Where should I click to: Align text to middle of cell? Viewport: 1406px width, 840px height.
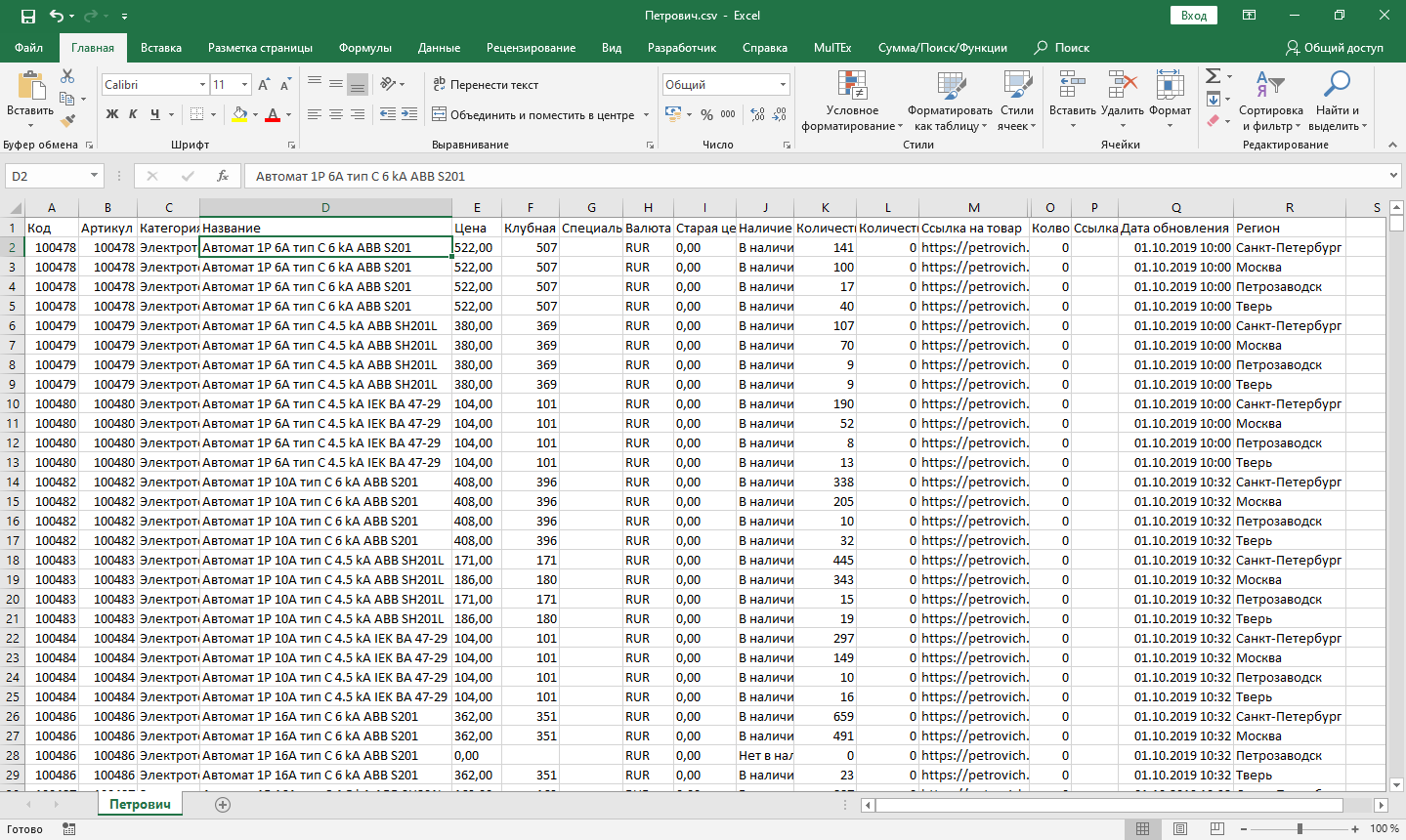click(336, 84)
